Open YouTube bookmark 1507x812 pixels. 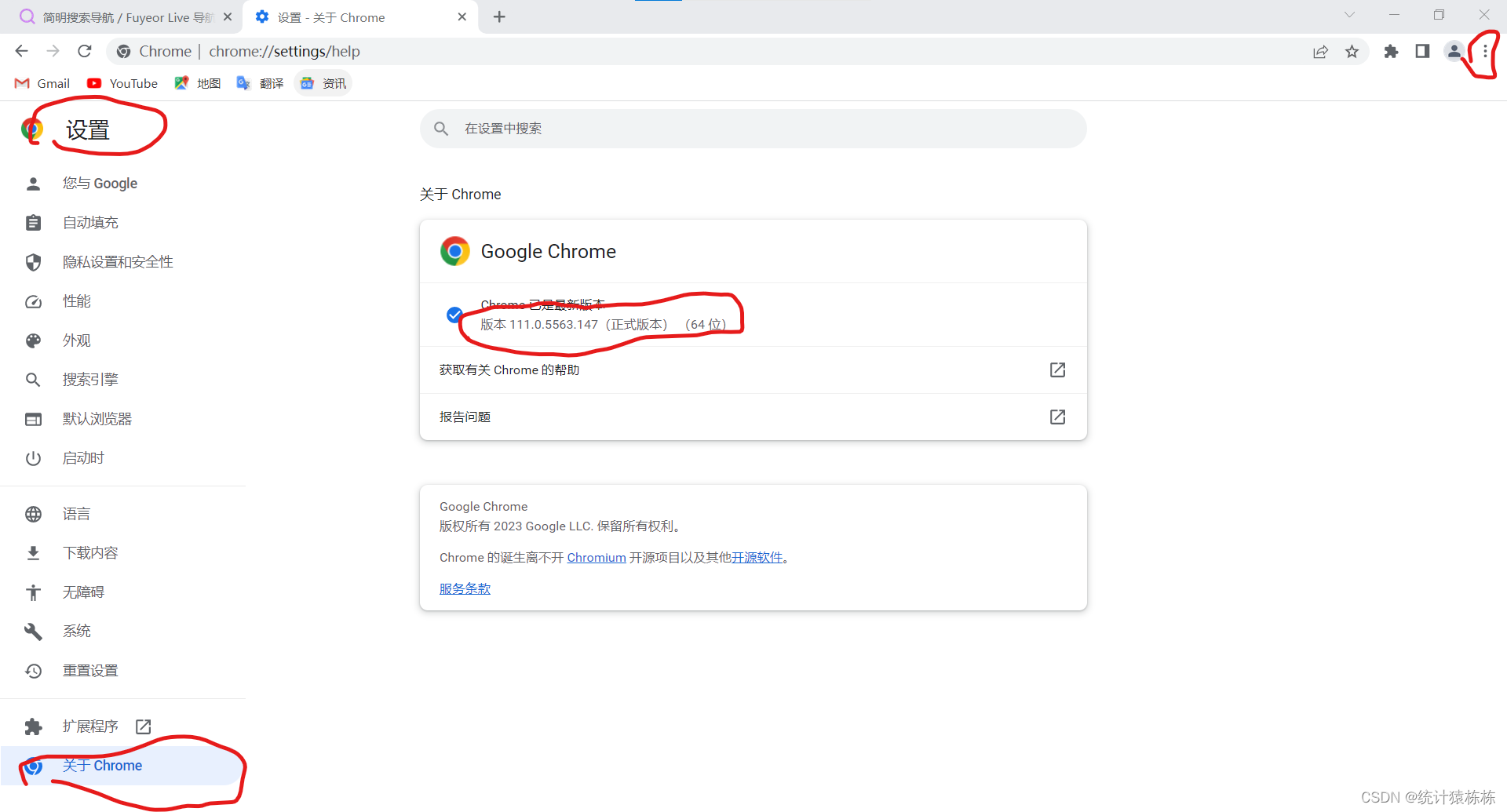coord(122,83)
